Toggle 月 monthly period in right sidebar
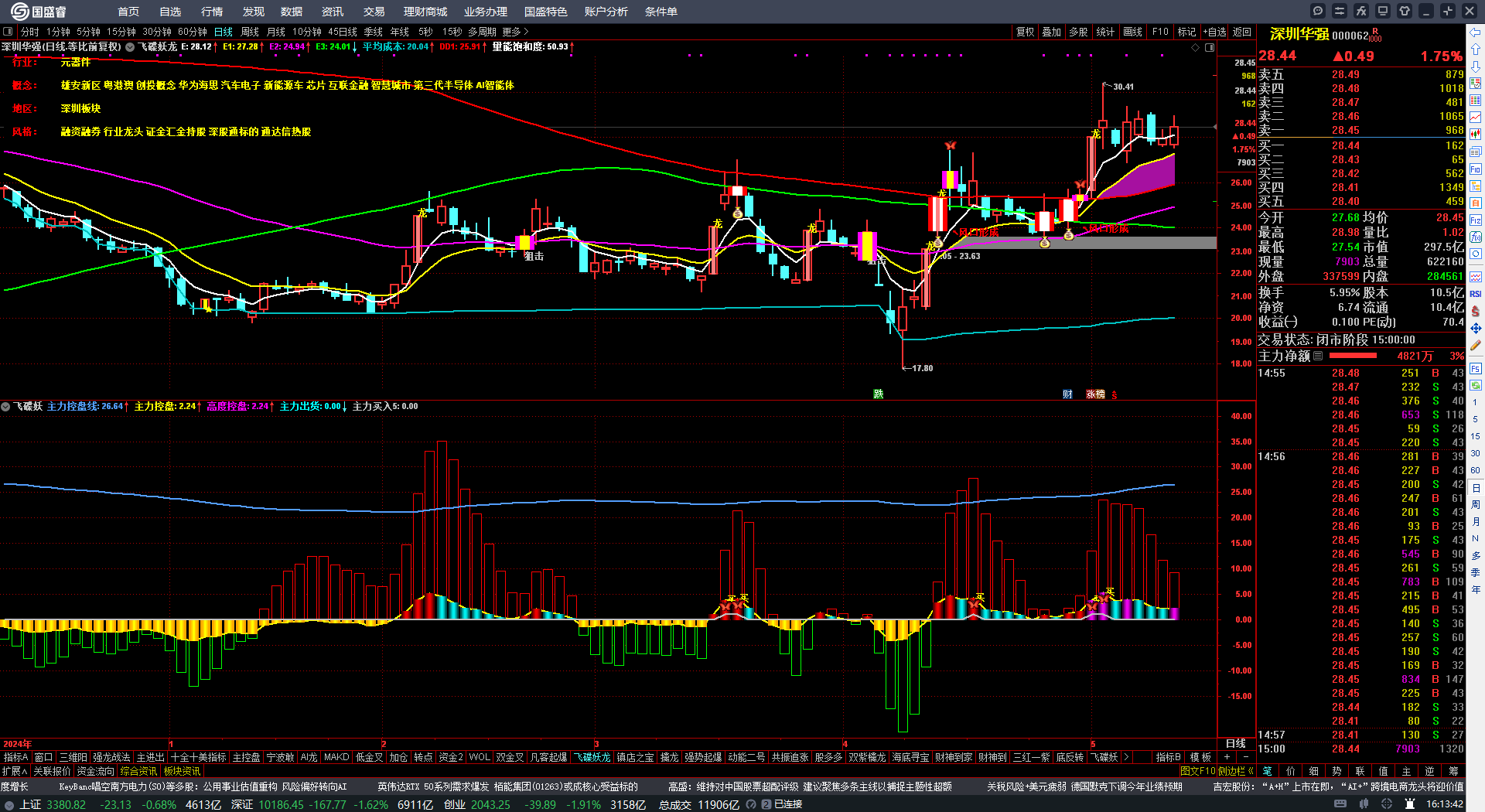1485x812 pixels. 1476,521
